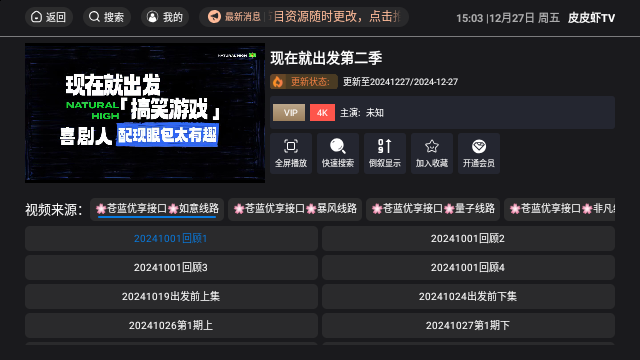Go back with the 返回 button
The width and height of the screenshot is (640, 360).
pos(49,17)
